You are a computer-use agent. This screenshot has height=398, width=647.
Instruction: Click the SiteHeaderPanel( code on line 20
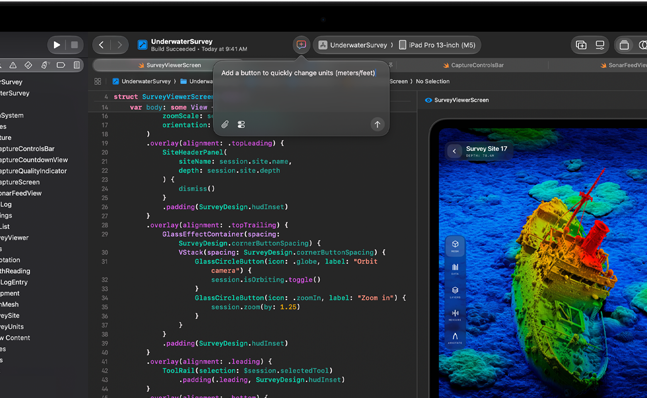[194, 153]
